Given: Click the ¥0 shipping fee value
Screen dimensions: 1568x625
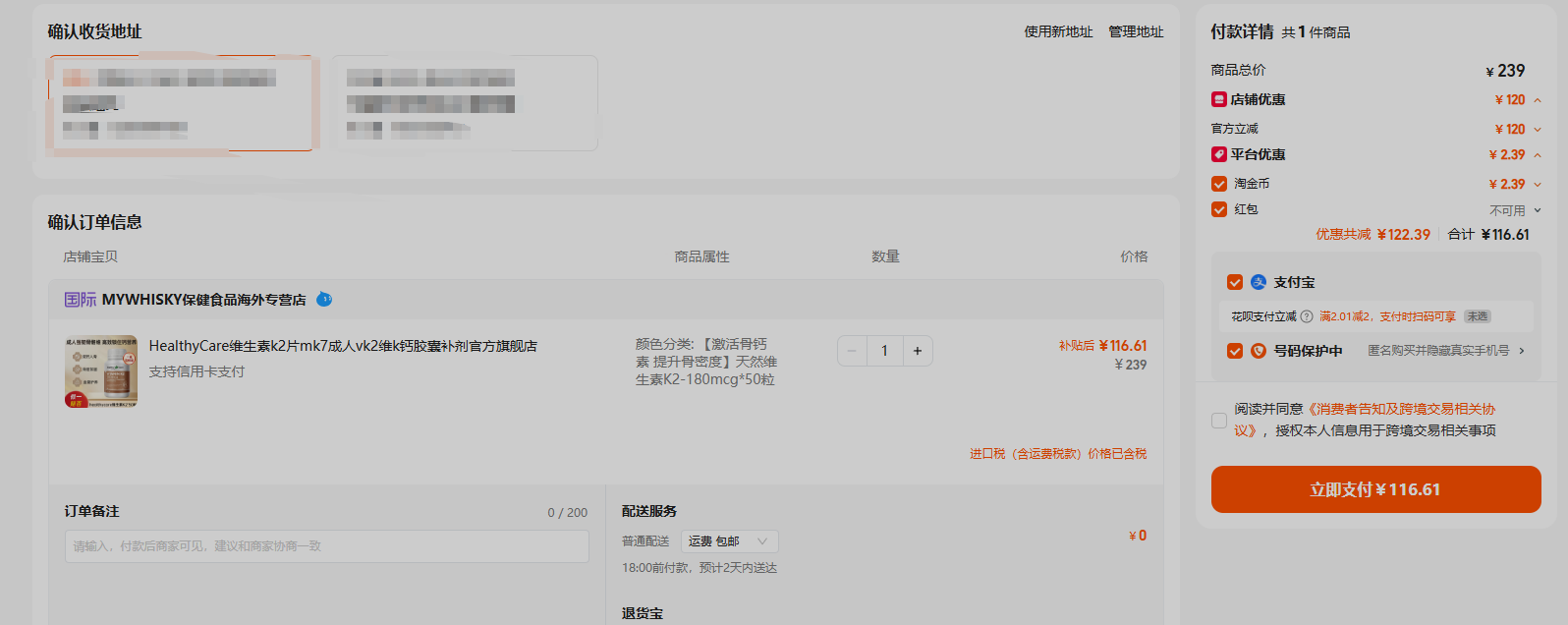Looking at the screenshot, I should tap(1138, 536).
